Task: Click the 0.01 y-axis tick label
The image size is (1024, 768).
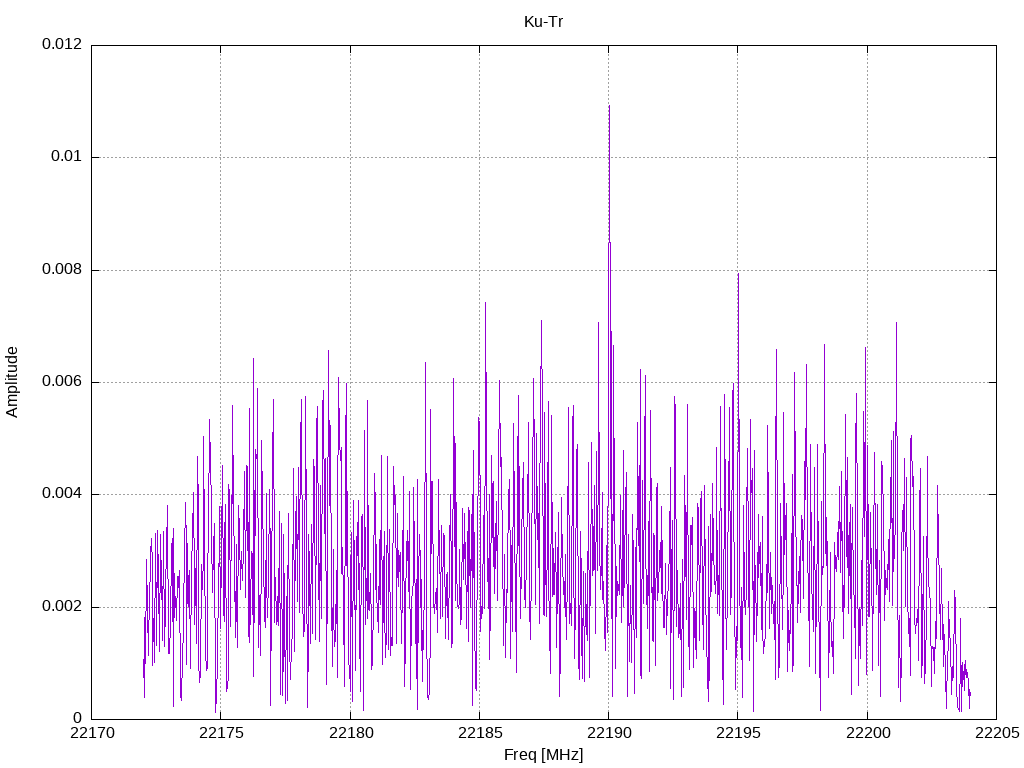Action: pos(67,157)
